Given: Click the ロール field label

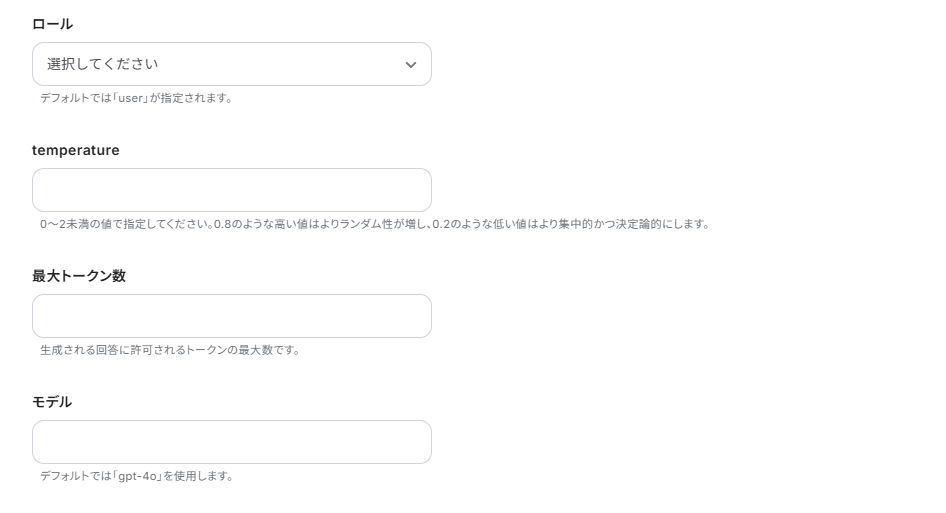Looking at the screenshot, I should [52, 24].
